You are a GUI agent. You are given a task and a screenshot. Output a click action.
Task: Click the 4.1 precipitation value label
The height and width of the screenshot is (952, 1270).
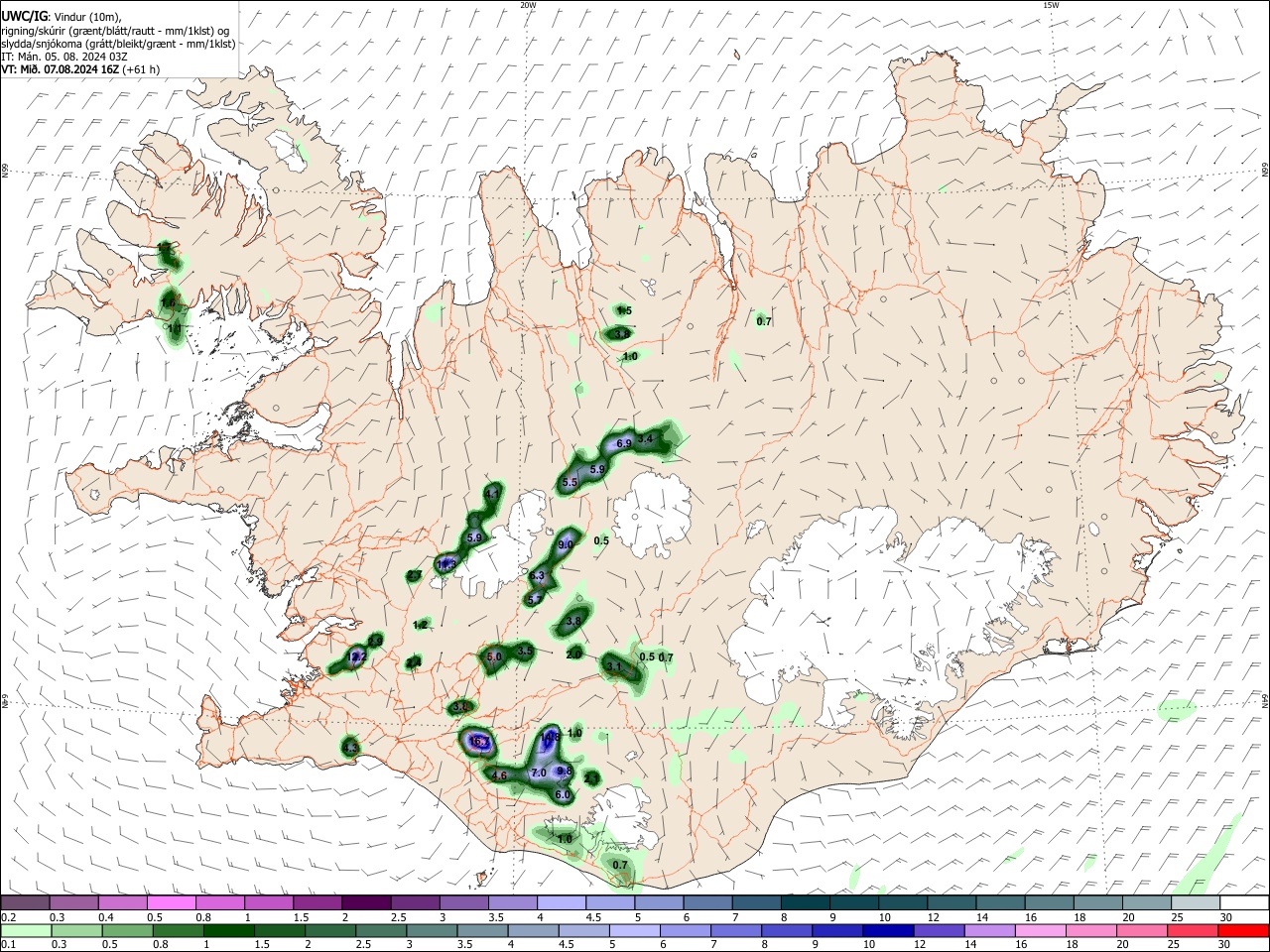[492, 493]
